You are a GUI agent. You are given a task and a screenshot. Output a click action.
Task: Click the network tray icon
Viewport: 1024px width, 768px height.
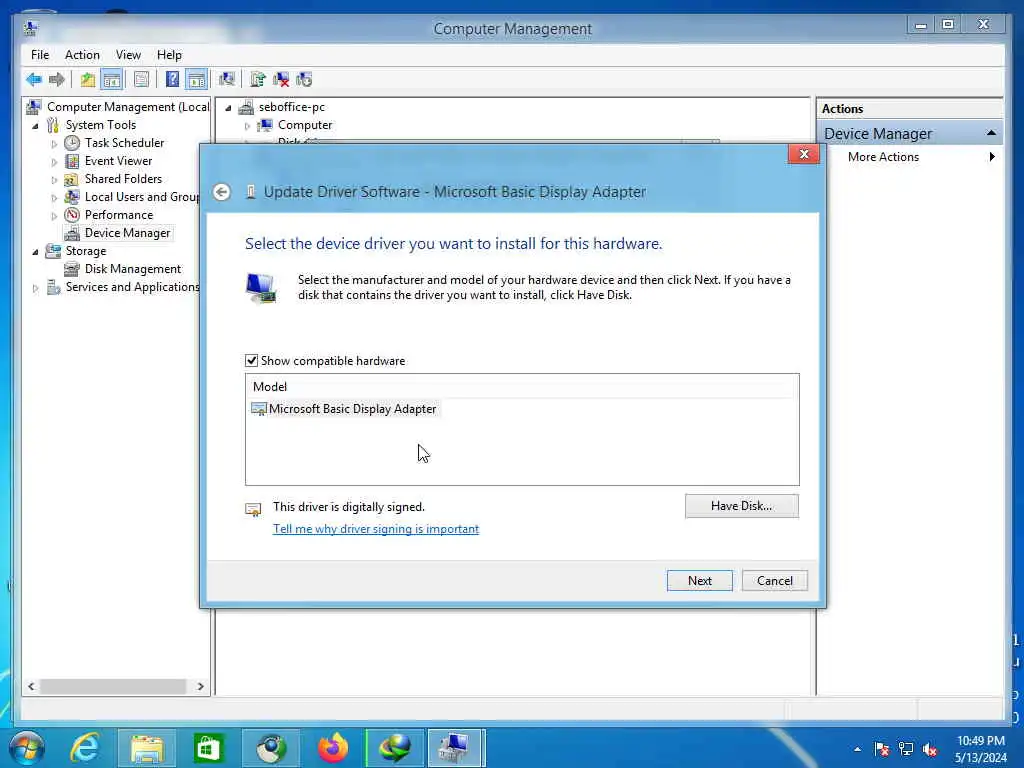[906, 750]
